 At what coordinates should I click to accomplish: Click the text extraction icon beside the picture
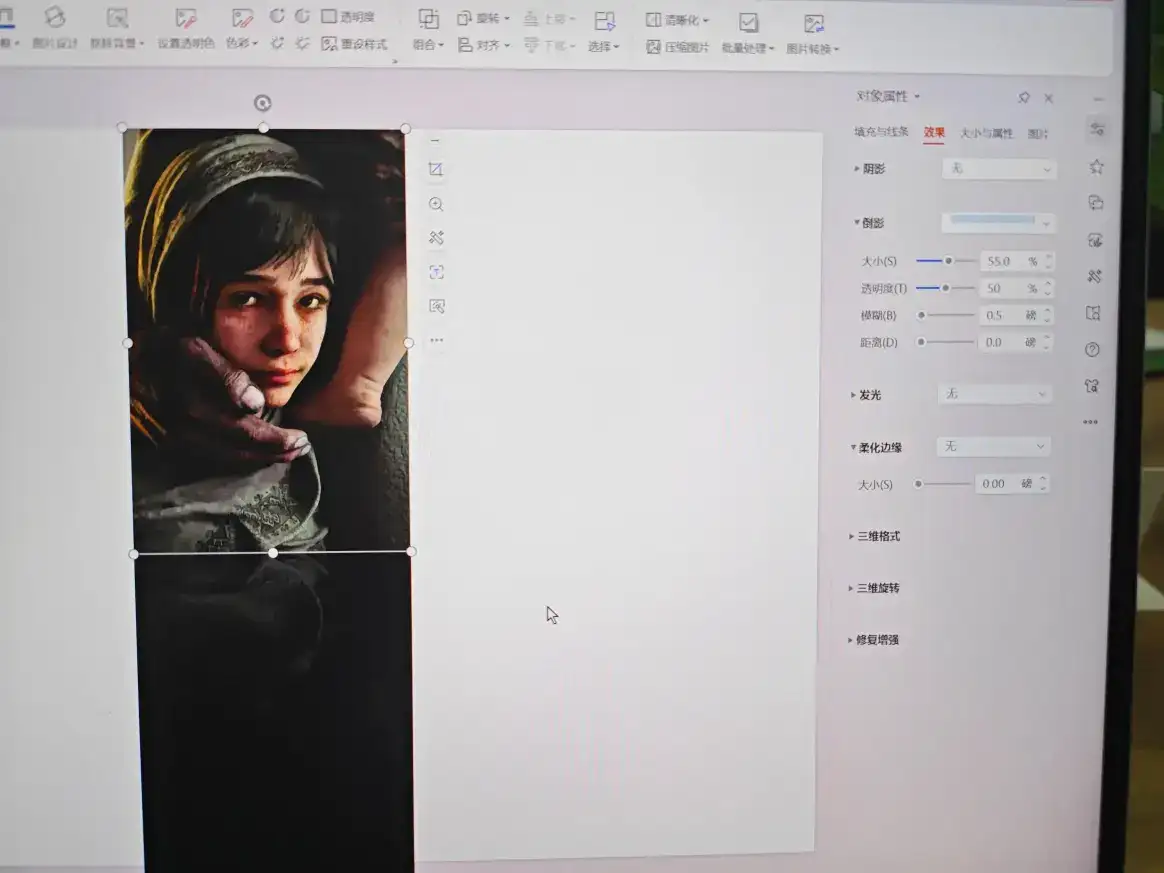point(436,272)
